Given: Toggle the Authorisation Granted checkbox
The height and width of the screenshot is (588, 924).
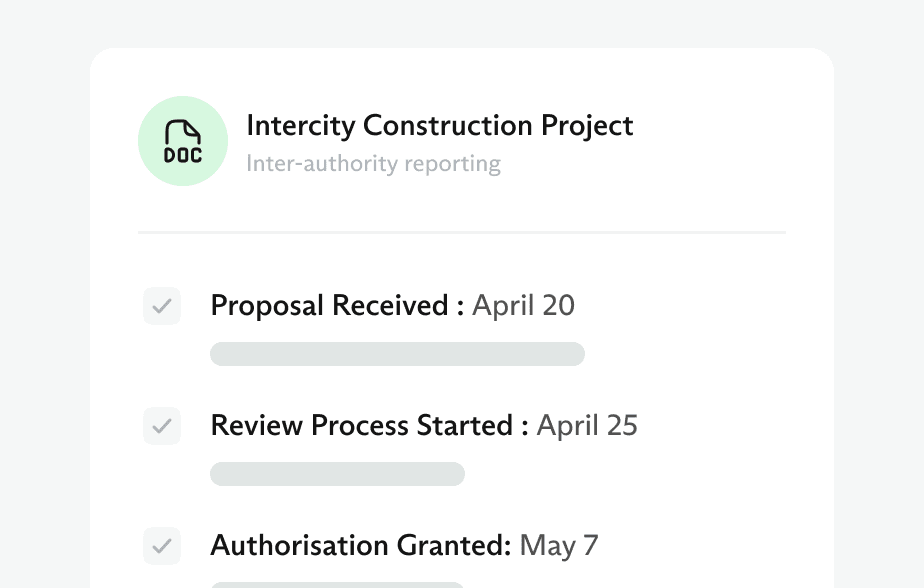Looking at the screenshot, I should click(x=162, y=546).
